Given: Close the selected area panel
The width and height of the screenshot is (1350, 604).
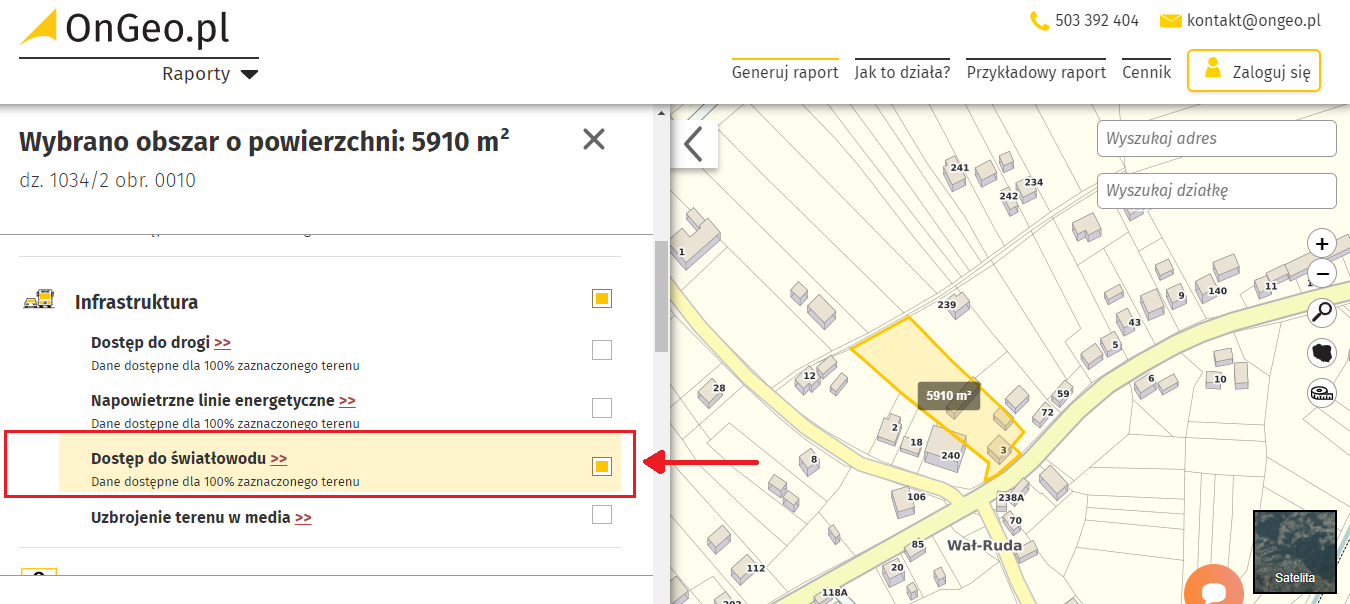Looking at the screenshot, I should 594,140.
